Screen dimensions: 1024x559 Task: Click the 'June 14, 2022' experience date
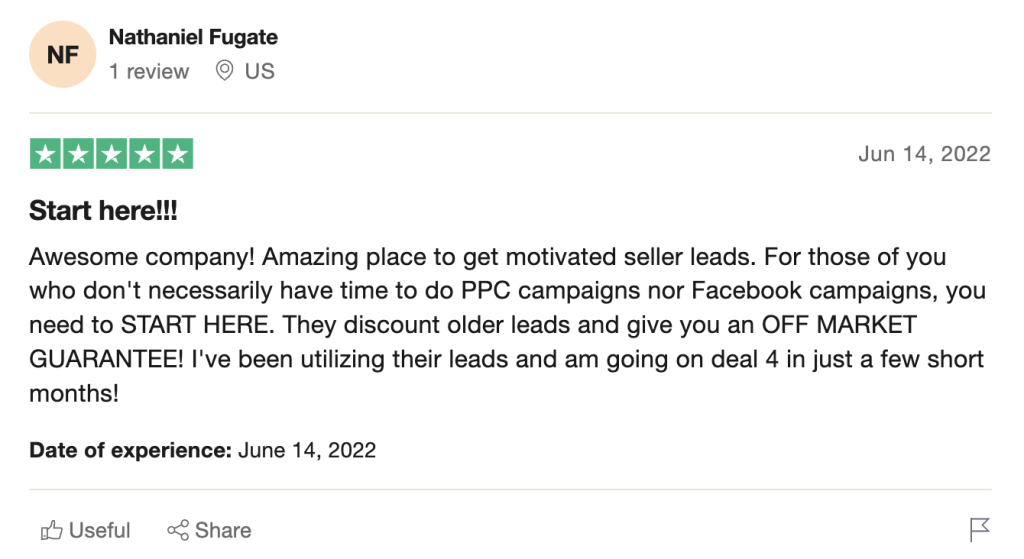(x=307, y=450)
